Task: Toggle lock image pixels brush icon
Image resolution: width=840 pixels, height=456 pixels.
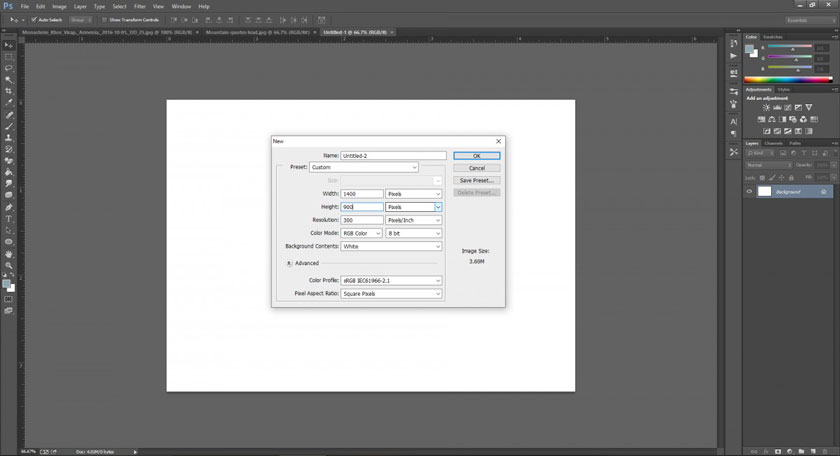Action: (772, 178)
